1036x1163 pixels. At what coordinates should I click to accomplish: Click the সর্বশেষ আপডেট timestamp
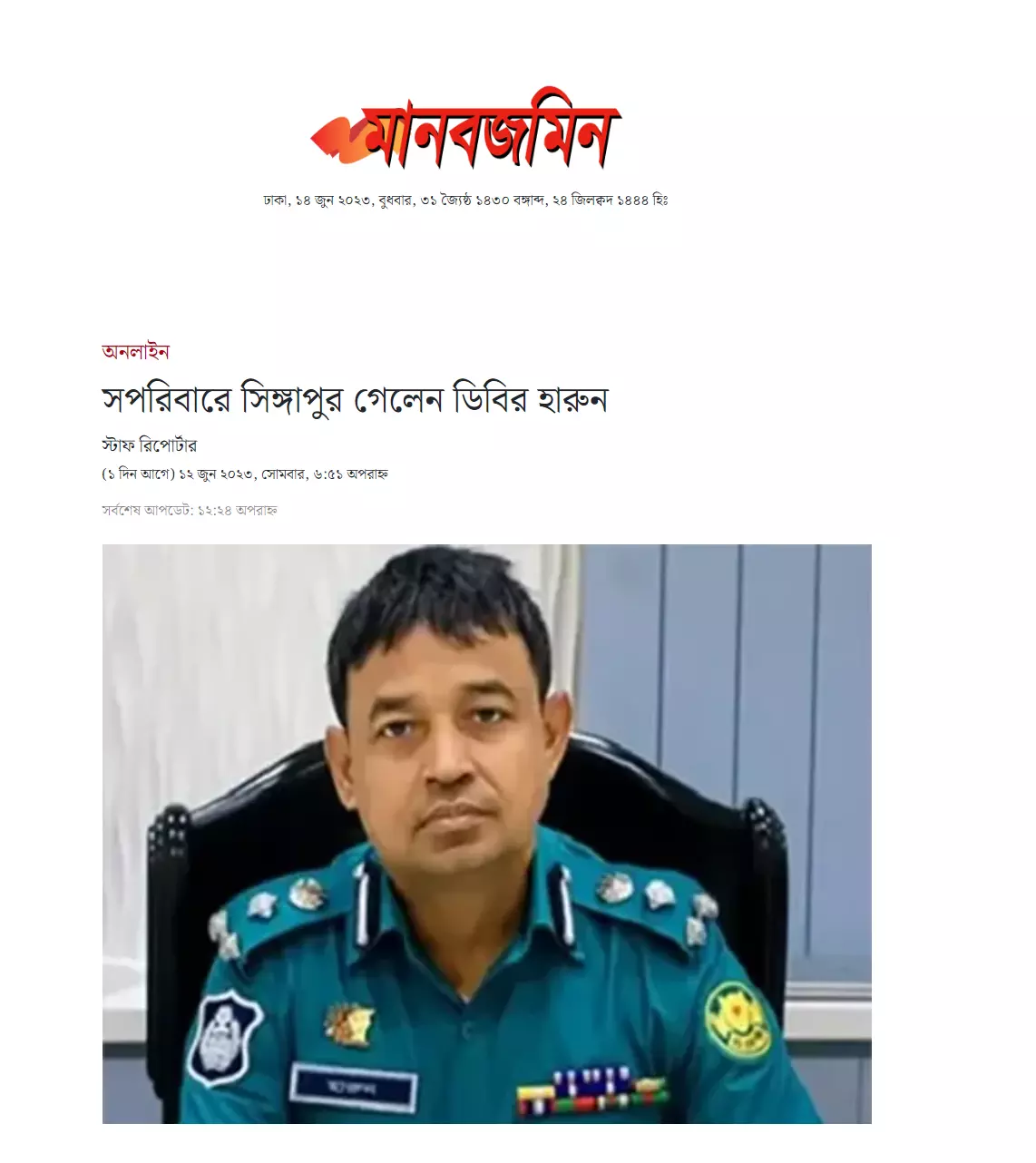click(x=190, y=510)
